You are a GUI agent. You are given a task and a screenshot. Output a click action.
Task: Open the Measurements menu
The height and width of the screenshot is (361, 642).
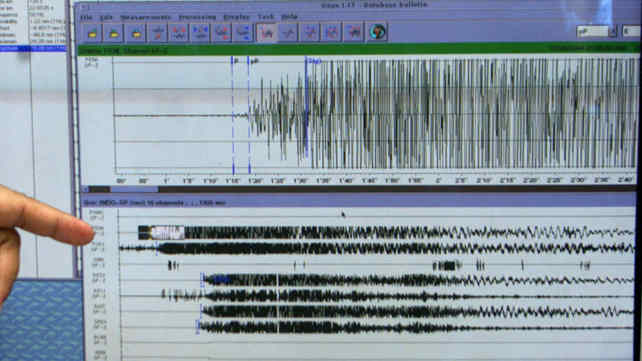146,17
